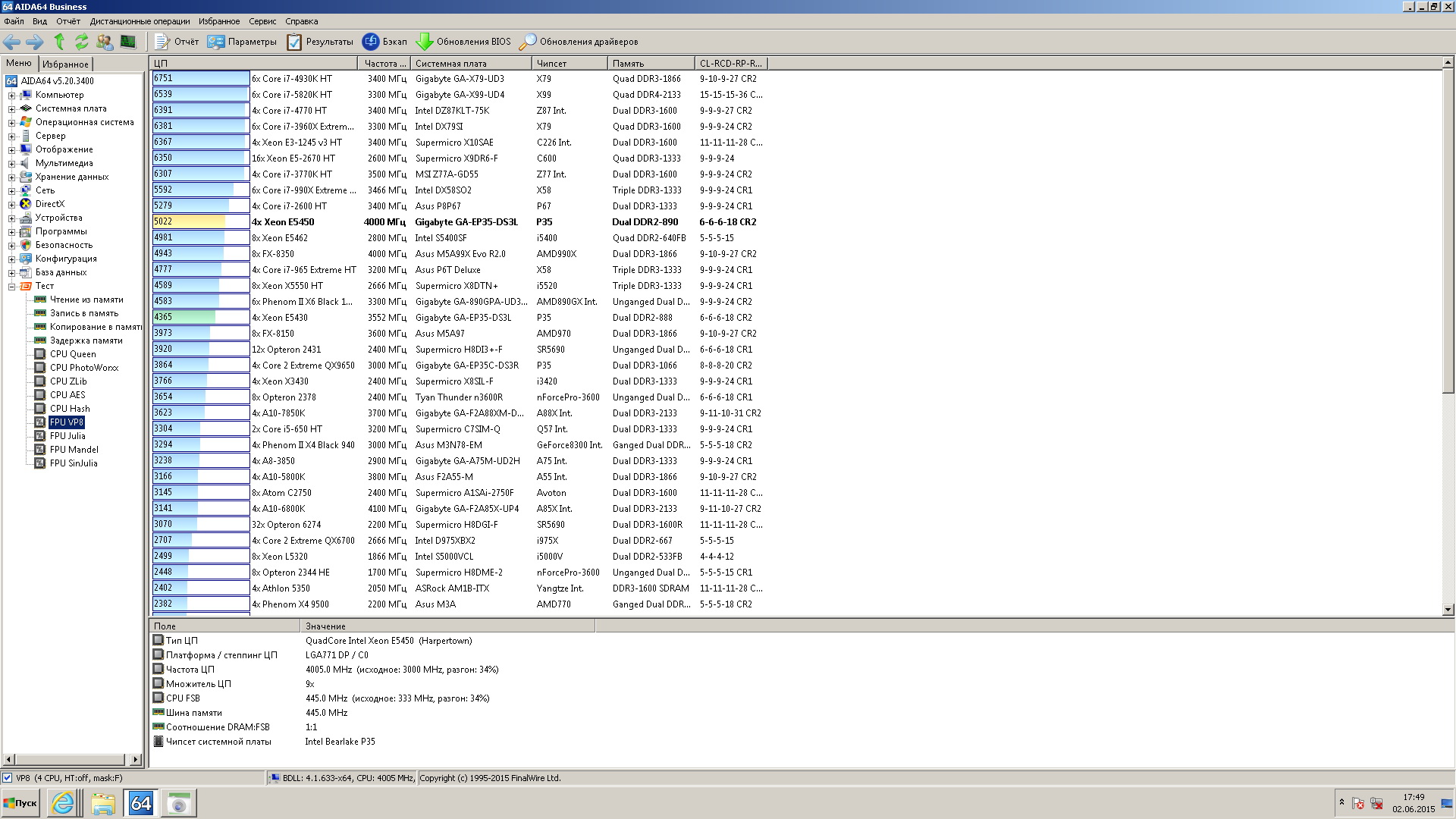The width and height of the screenshot is (1456, 819).
Task: Open Параметры settings from the toolbar
Action: point(243,42)
